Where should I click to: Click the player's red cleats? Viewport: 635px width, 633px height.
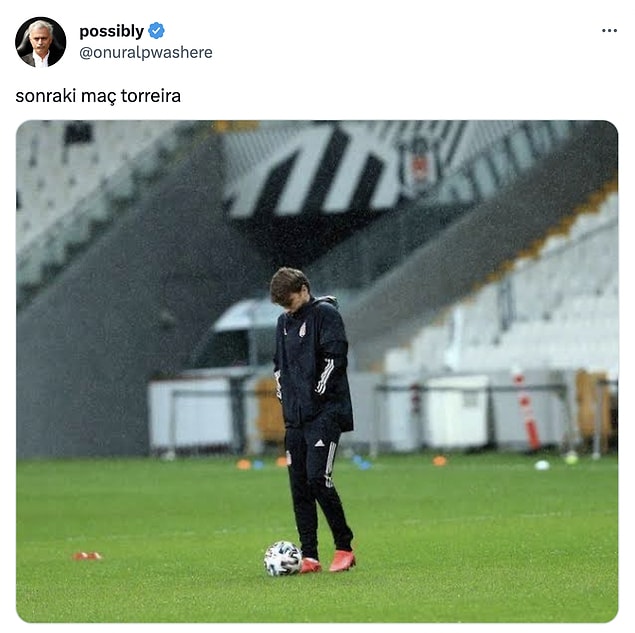tap(328, 562)
